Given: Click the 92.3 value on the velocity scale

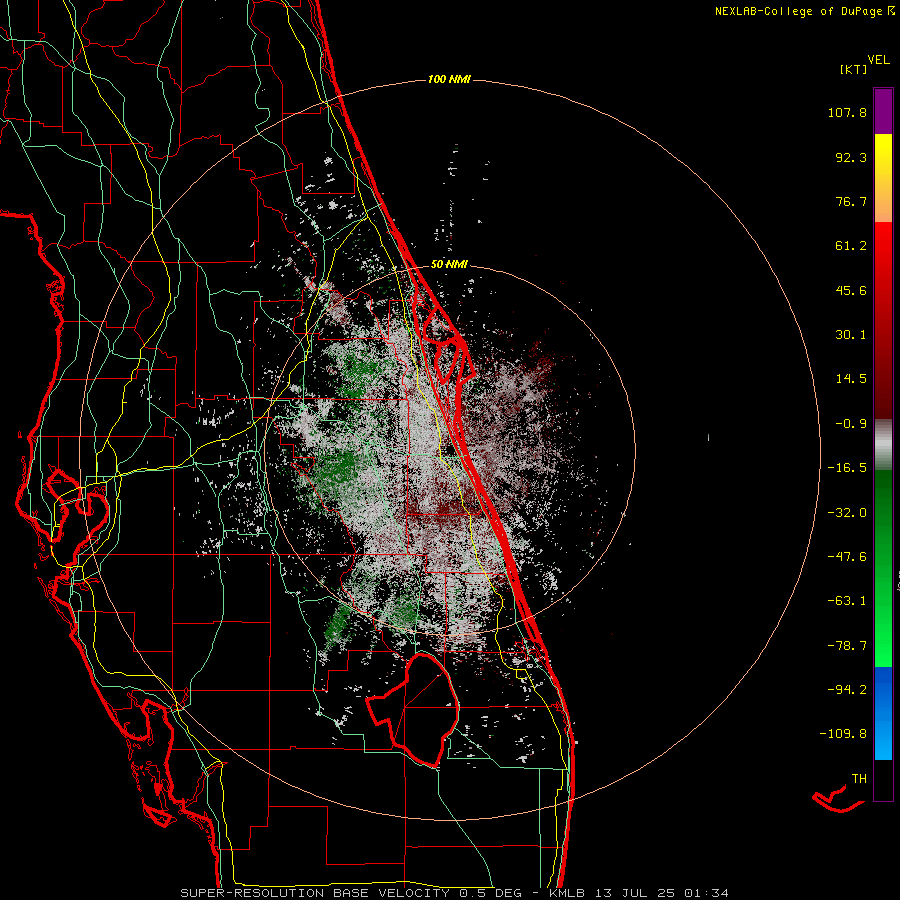Looking at the screenshot, I should click(851, 157).
